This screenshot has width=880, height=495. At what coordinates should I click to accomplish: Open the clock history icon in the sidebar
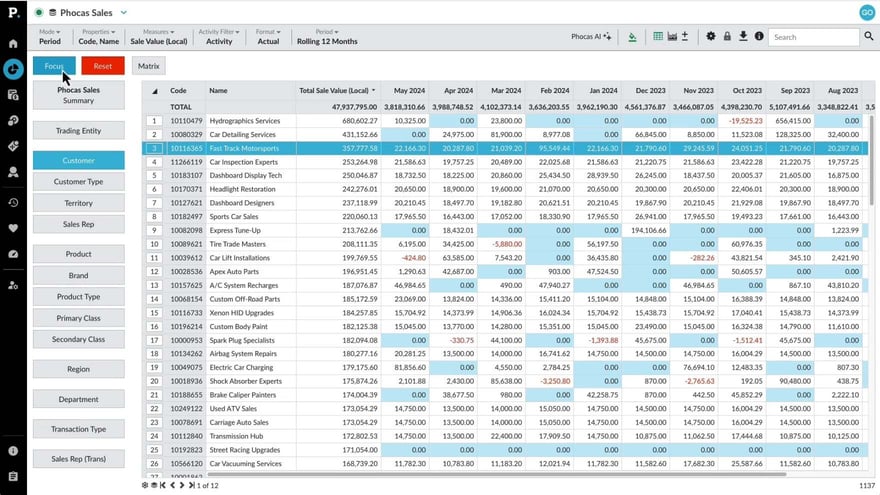[13, 203]
